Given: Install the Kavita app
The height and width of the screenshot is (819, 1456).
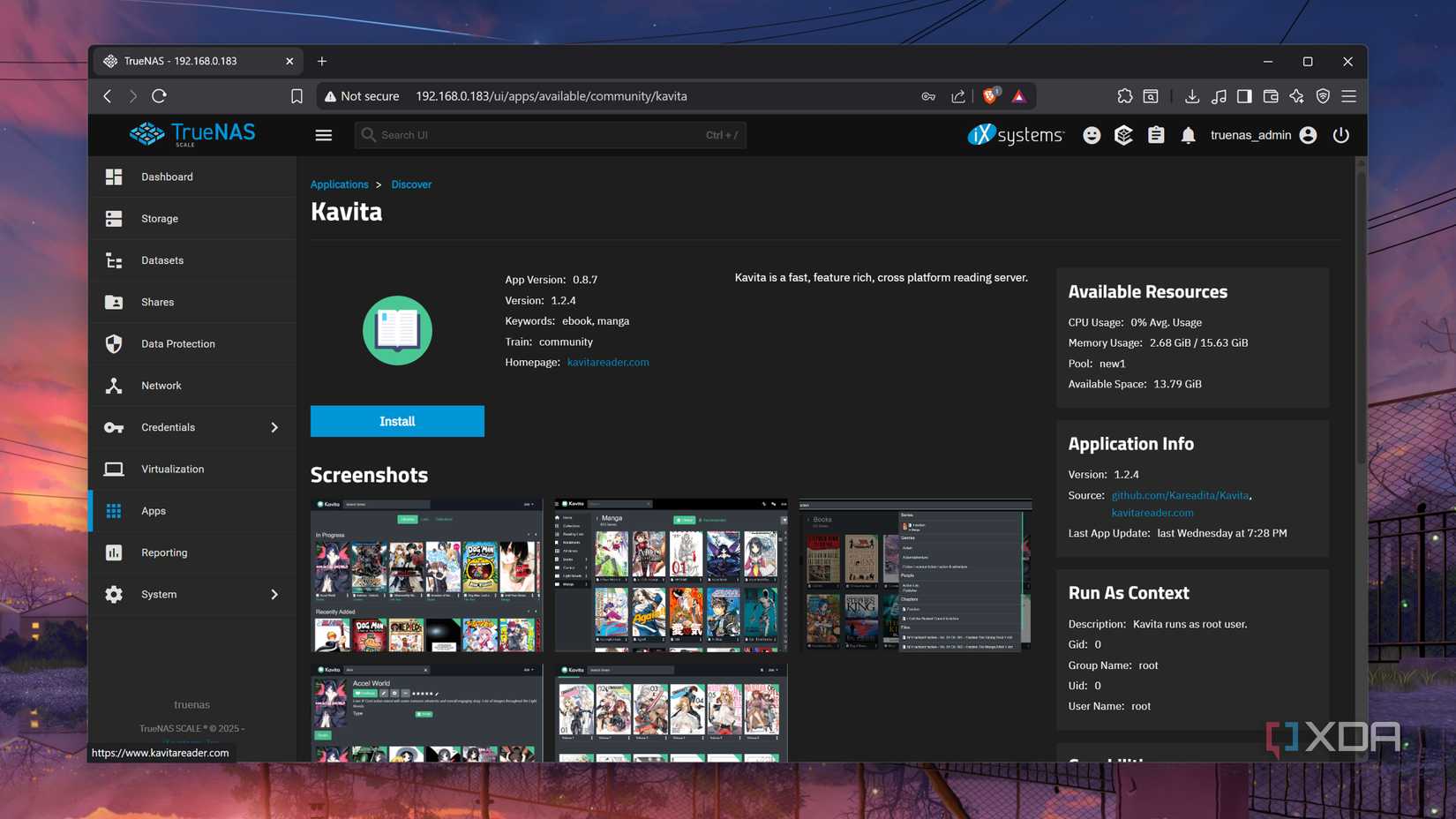Looking at the screenshot, I should (x=397, y=421).
